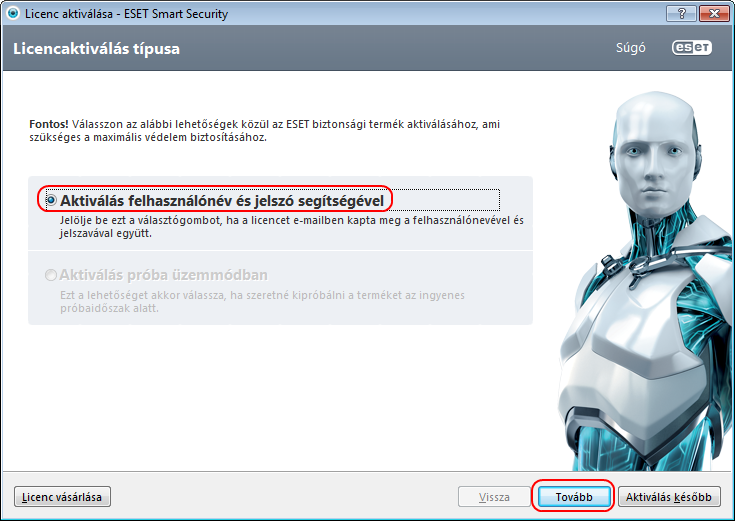This screenshot has width=735, height=521.
Task: Open the Licenc vásárlása button
Action: [62, 497]
